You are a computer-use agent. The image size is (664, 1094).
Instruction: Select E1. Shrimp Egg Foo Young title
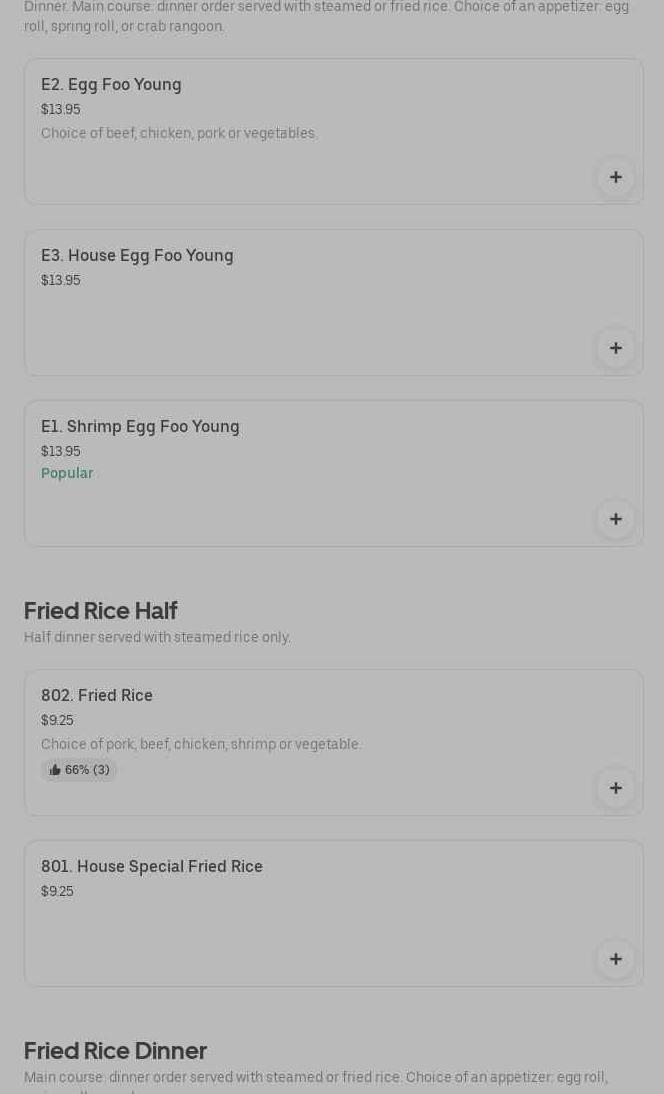pyautogui.click(x=140, y=427)
